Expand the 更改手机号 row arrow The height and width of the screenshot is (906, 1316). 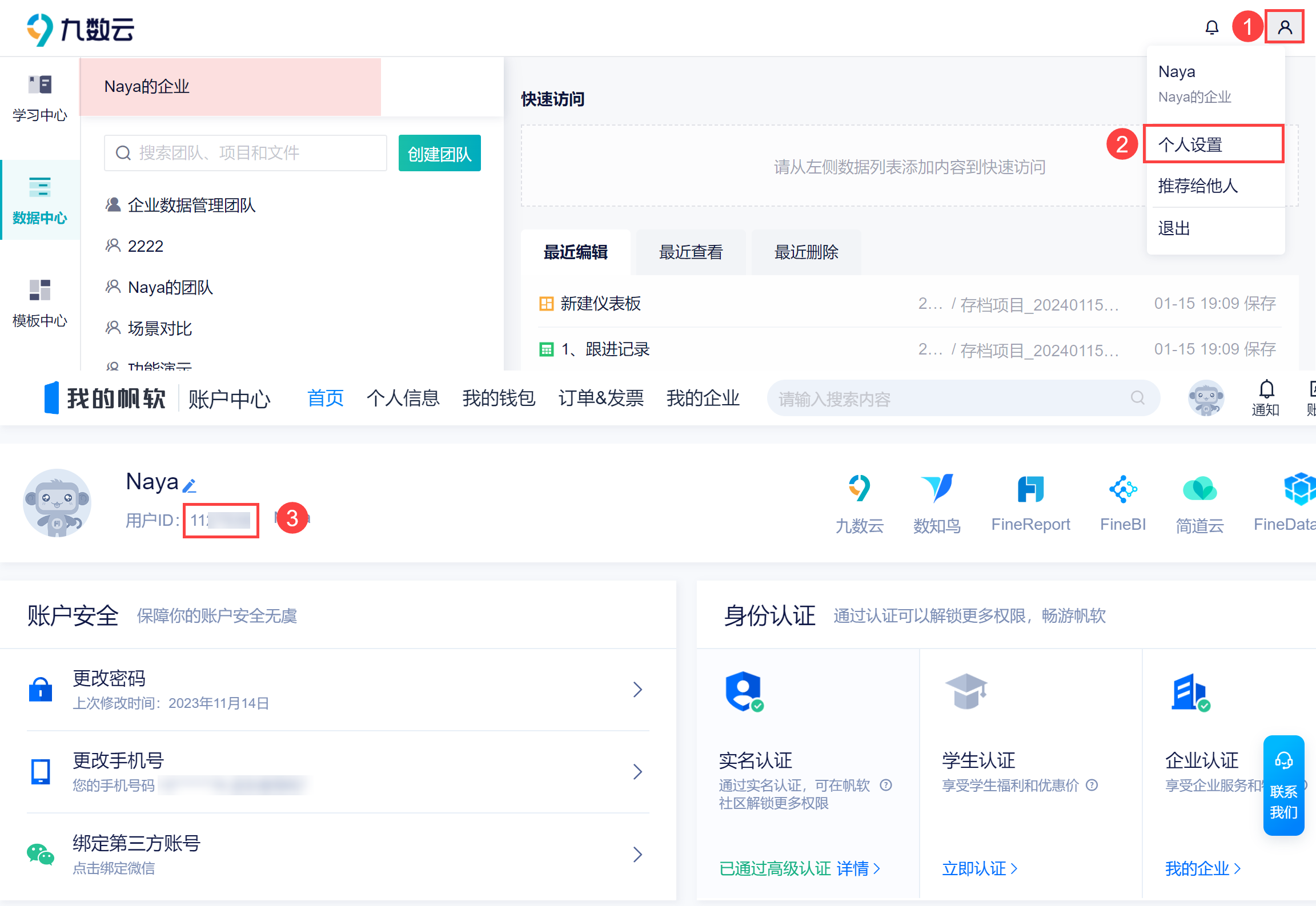click(637, 772)
